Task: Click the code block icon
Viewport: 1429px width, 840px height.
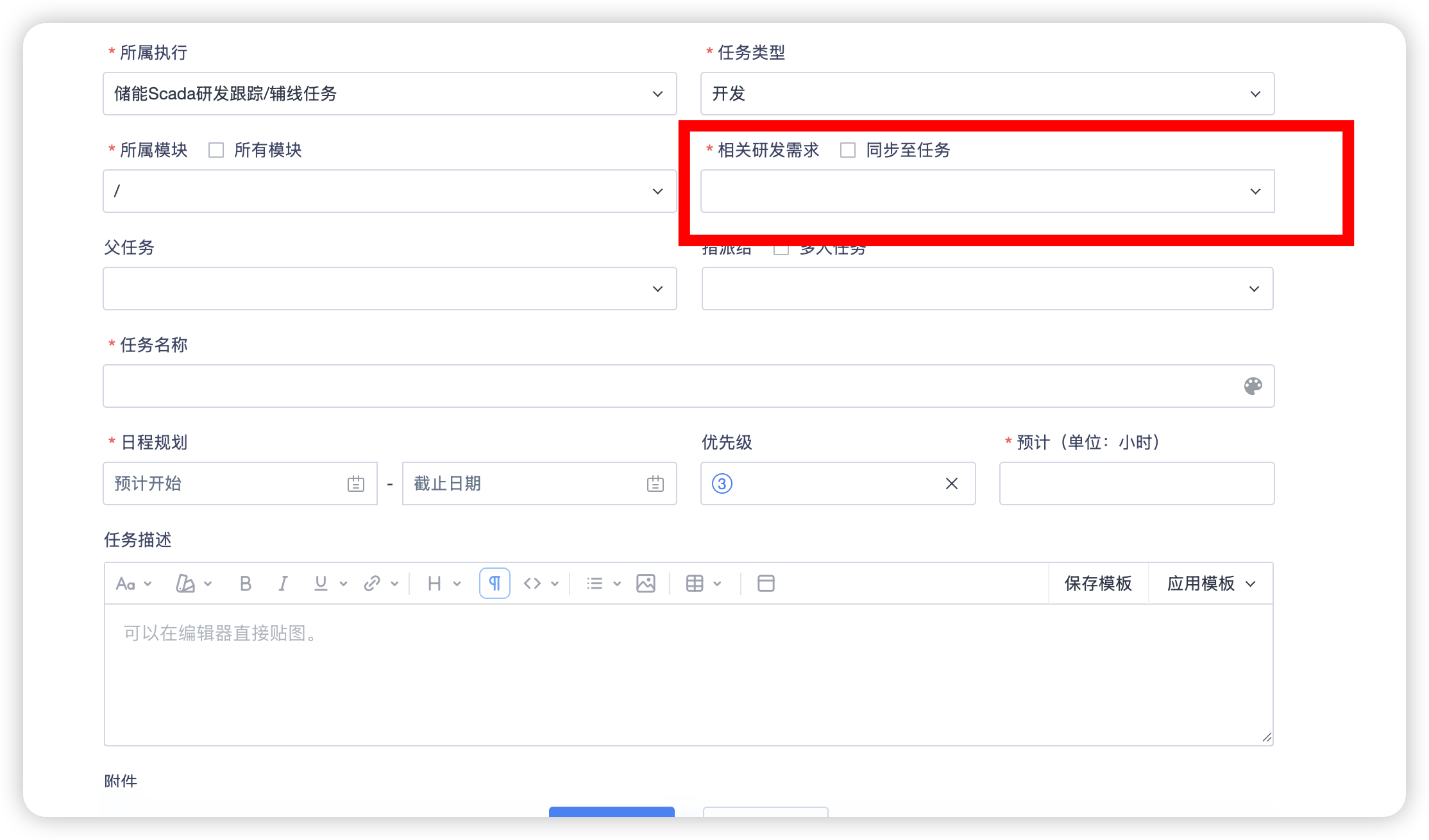Action: pyautogui.click(x=532, y=584)
